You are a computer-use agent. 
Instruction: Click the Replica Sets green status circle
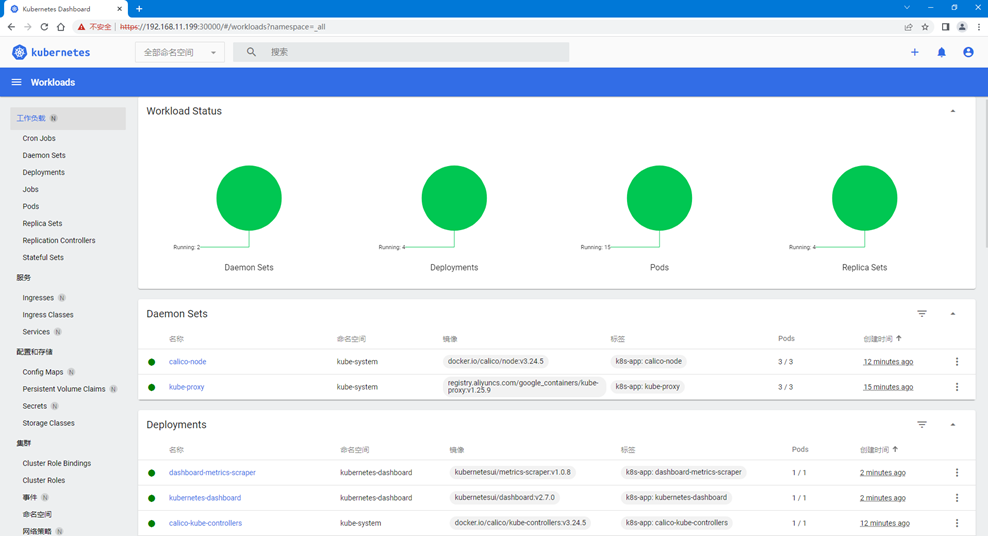click(x=864, y=198)
